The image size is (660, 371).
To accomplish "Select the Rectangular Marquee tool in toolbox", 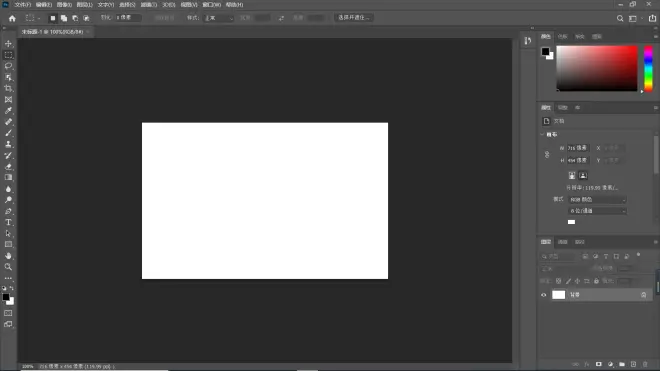I will (x=8, y=55).
